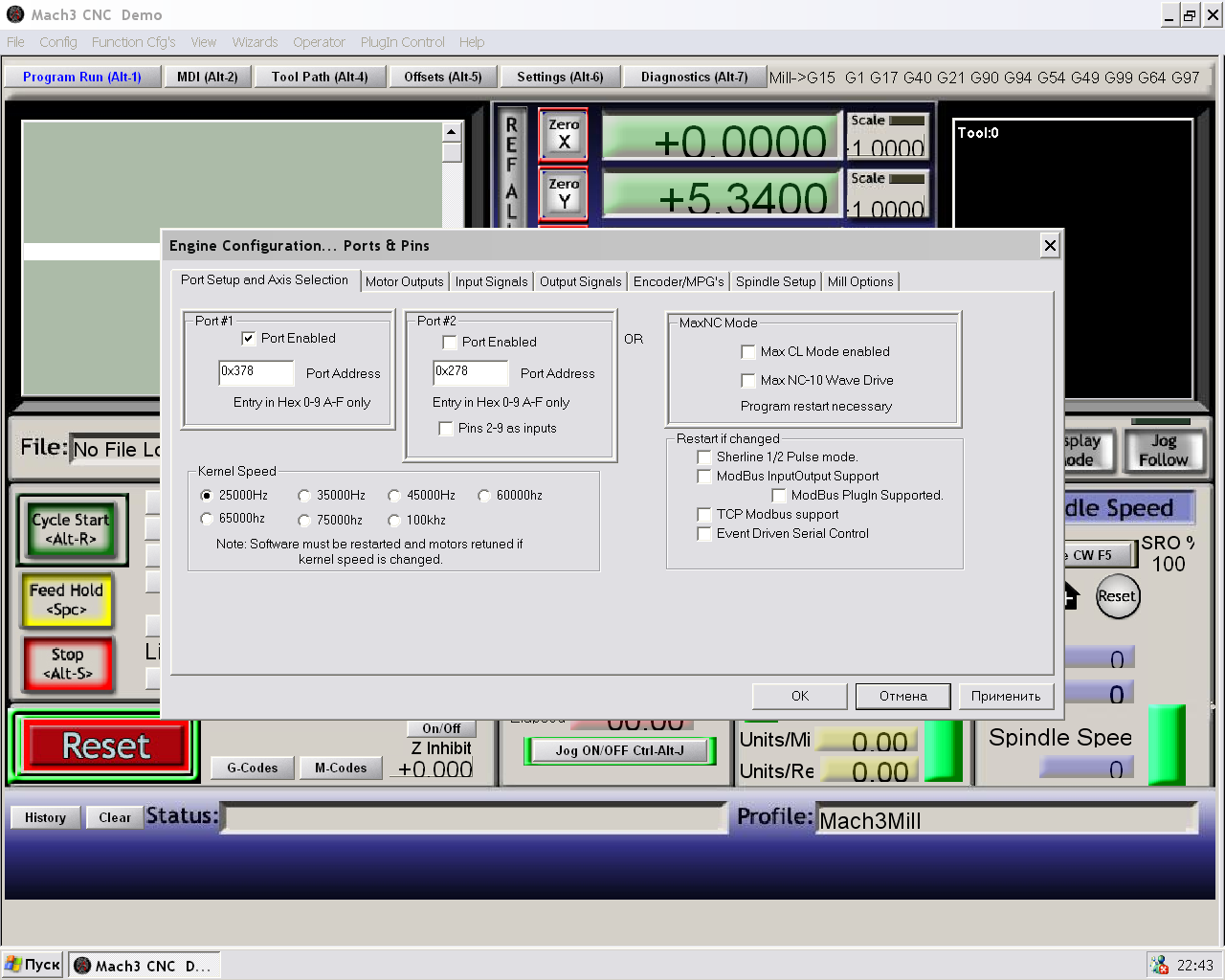Open the File menu

15,42
